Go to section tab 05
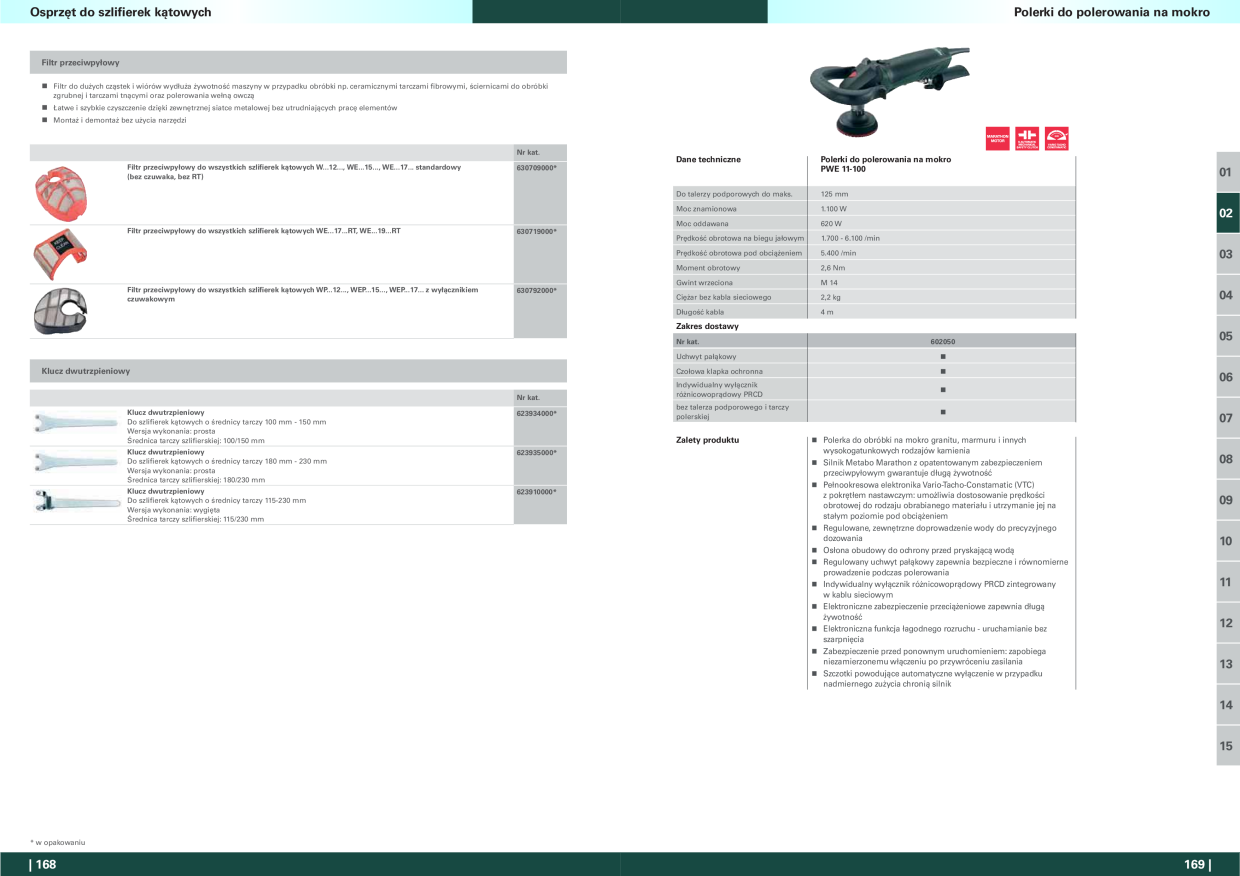 click(1227, 336)
